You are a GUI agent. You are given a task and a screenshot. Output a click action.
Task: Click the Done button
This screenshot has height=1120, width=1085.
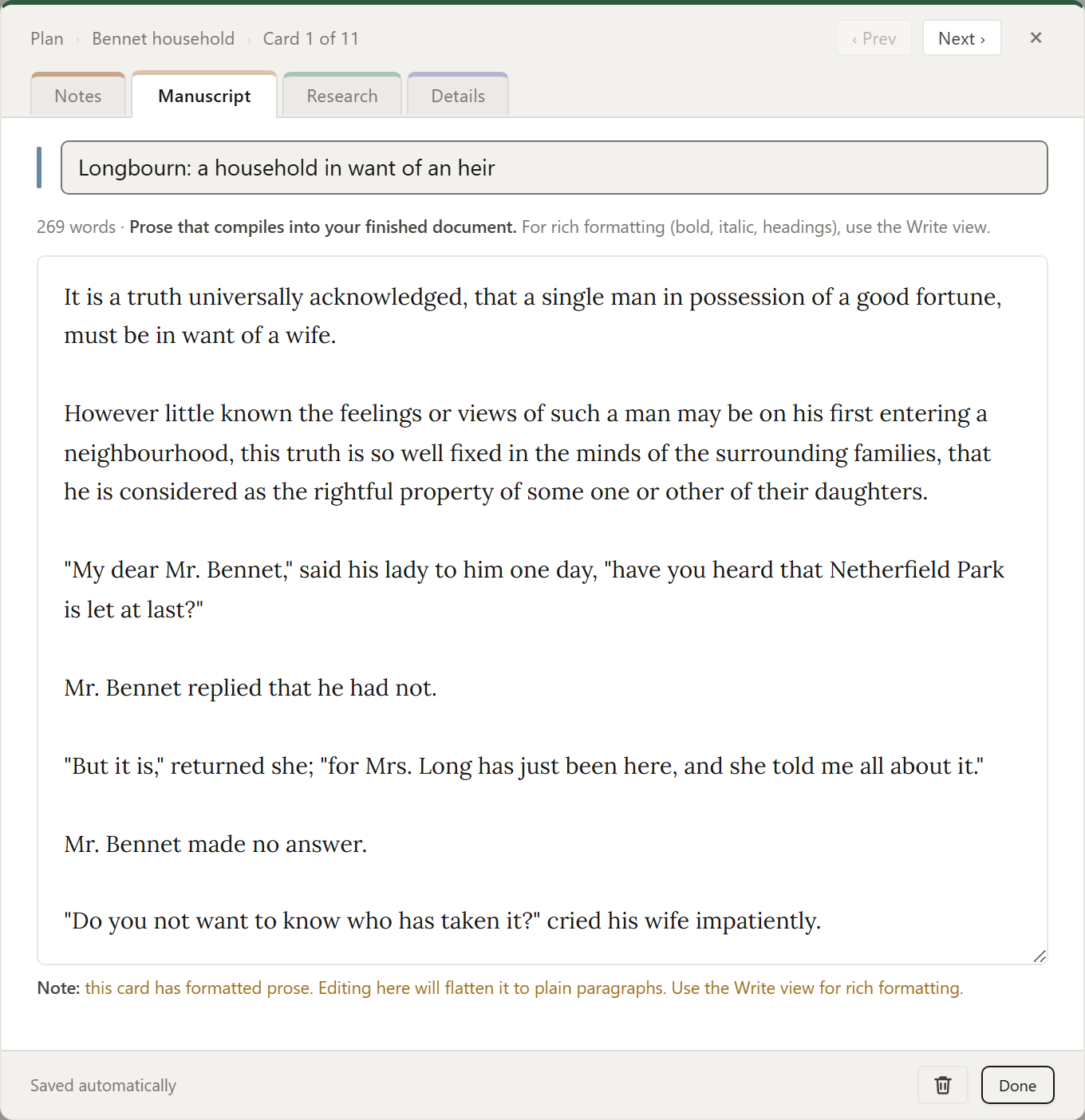(1017, 1085)
